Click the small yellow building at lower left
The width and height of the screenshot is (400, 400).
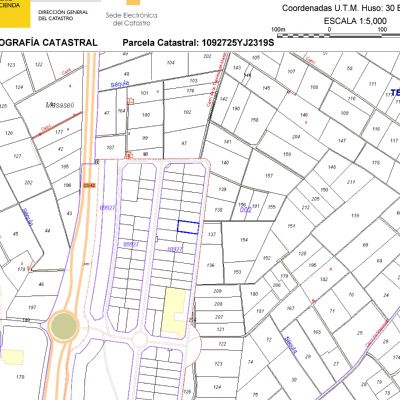pos(13,357)
